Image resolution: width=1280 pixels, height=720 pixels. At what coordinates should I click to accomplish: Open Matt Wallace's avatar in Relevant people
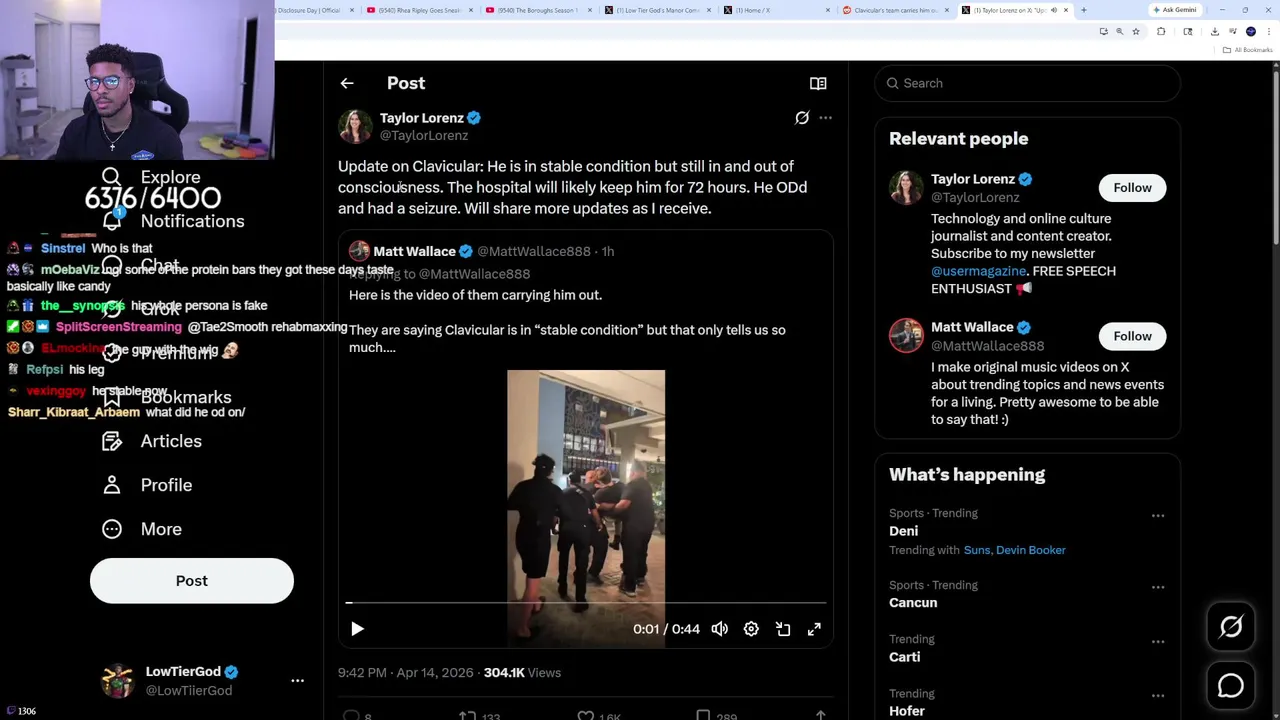click(x=906, y=335)
